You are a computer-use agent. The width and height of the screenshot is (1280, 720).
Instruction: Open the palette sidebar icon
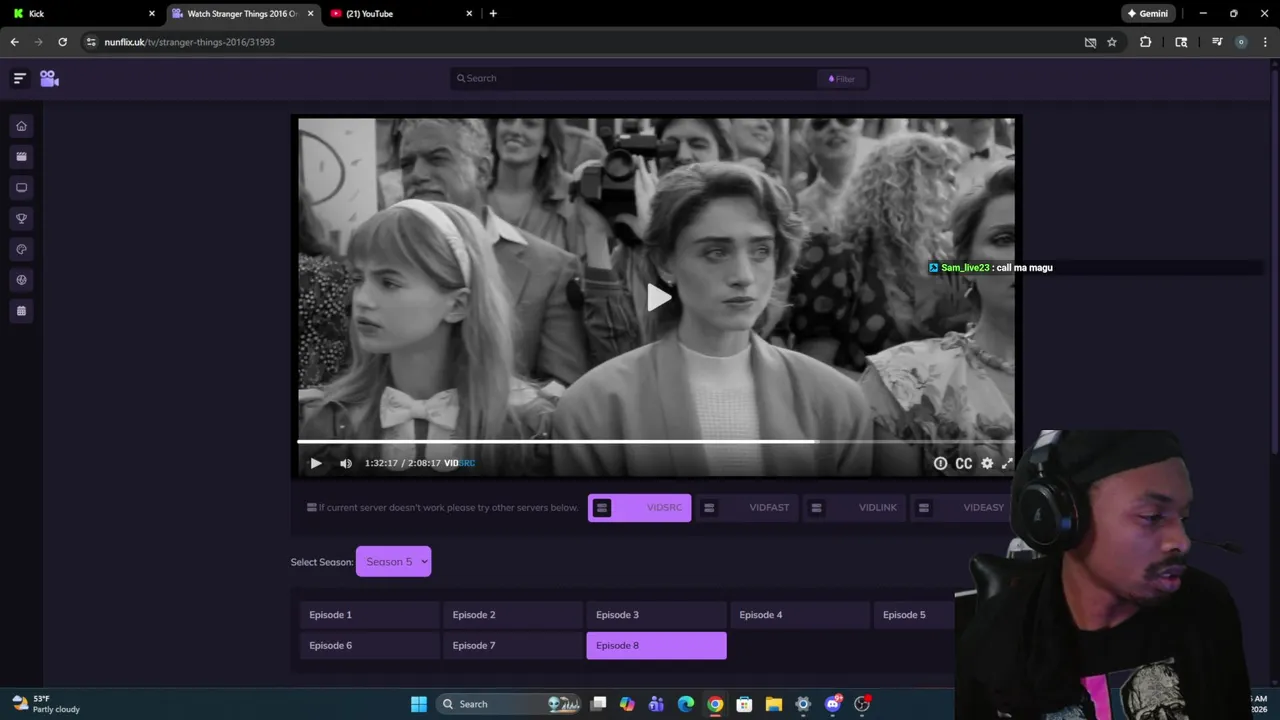pyautogui.click(x=21, y=249)
